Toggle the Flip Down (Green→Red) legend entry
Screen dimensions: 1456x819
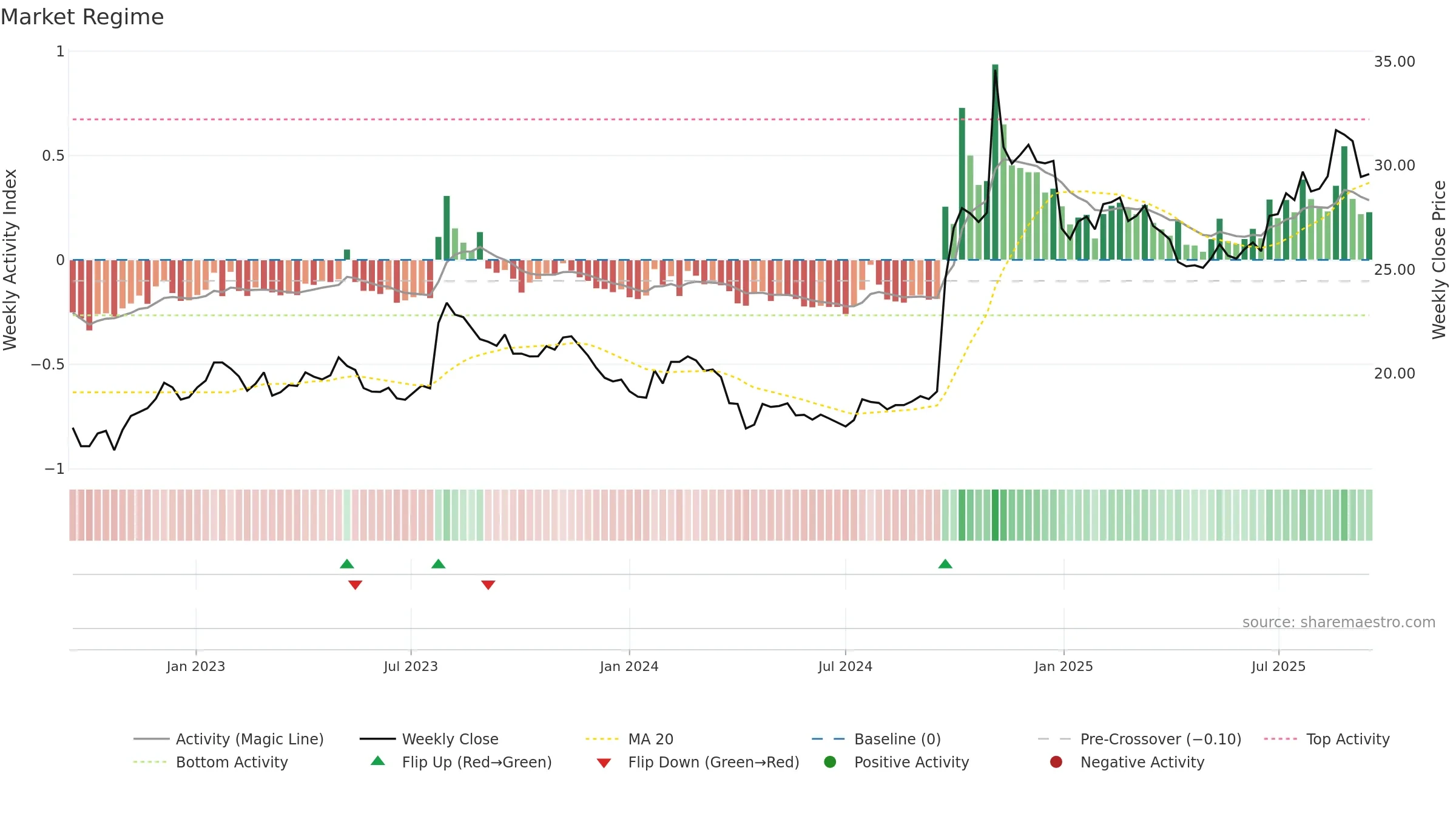point(698,762)
